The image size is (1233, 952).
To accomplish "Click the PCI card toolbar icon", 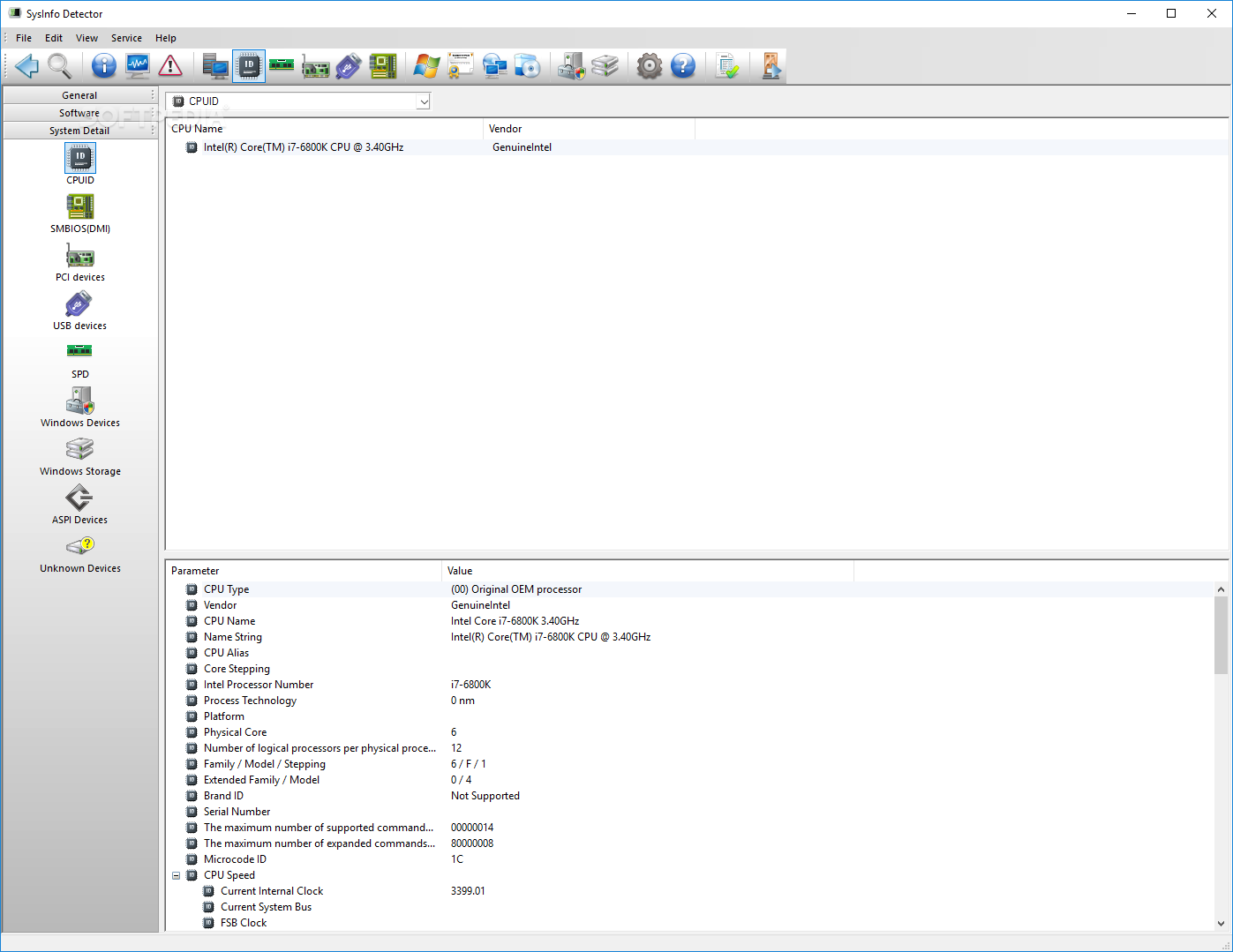I will click(x=315, y=66).
